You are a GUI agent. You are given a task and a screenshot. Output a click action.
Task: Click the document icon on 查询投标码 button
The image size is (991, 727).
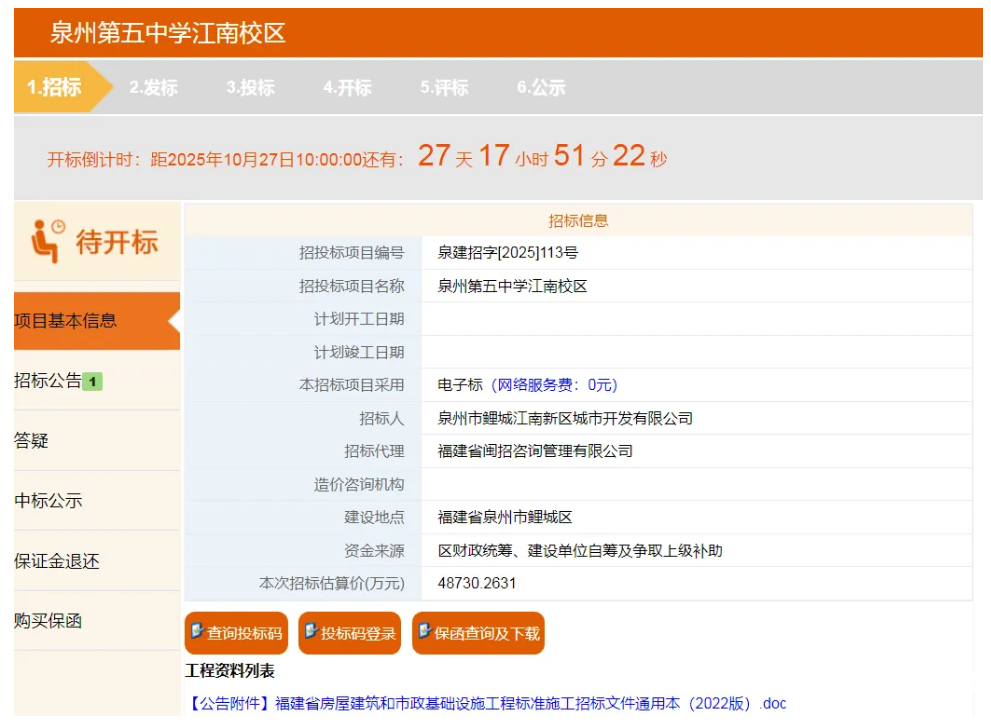pos(197,632)
